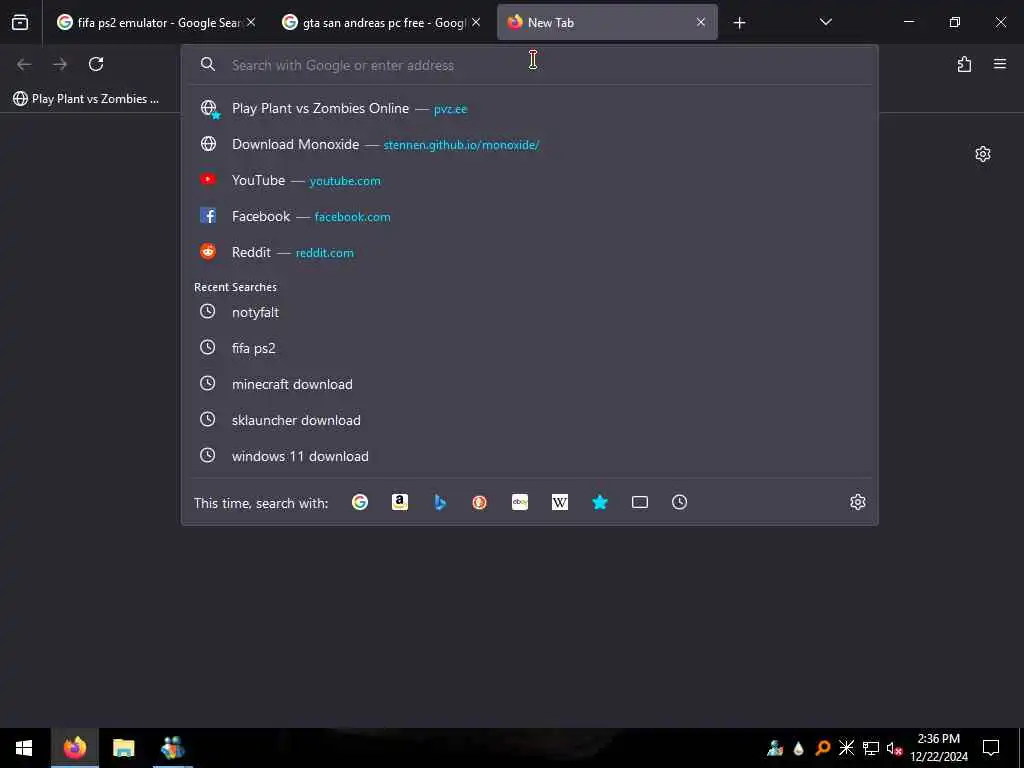Search this time with Amazon
The width and height of the screenshot is (1024, 768).
coord(400,502)
